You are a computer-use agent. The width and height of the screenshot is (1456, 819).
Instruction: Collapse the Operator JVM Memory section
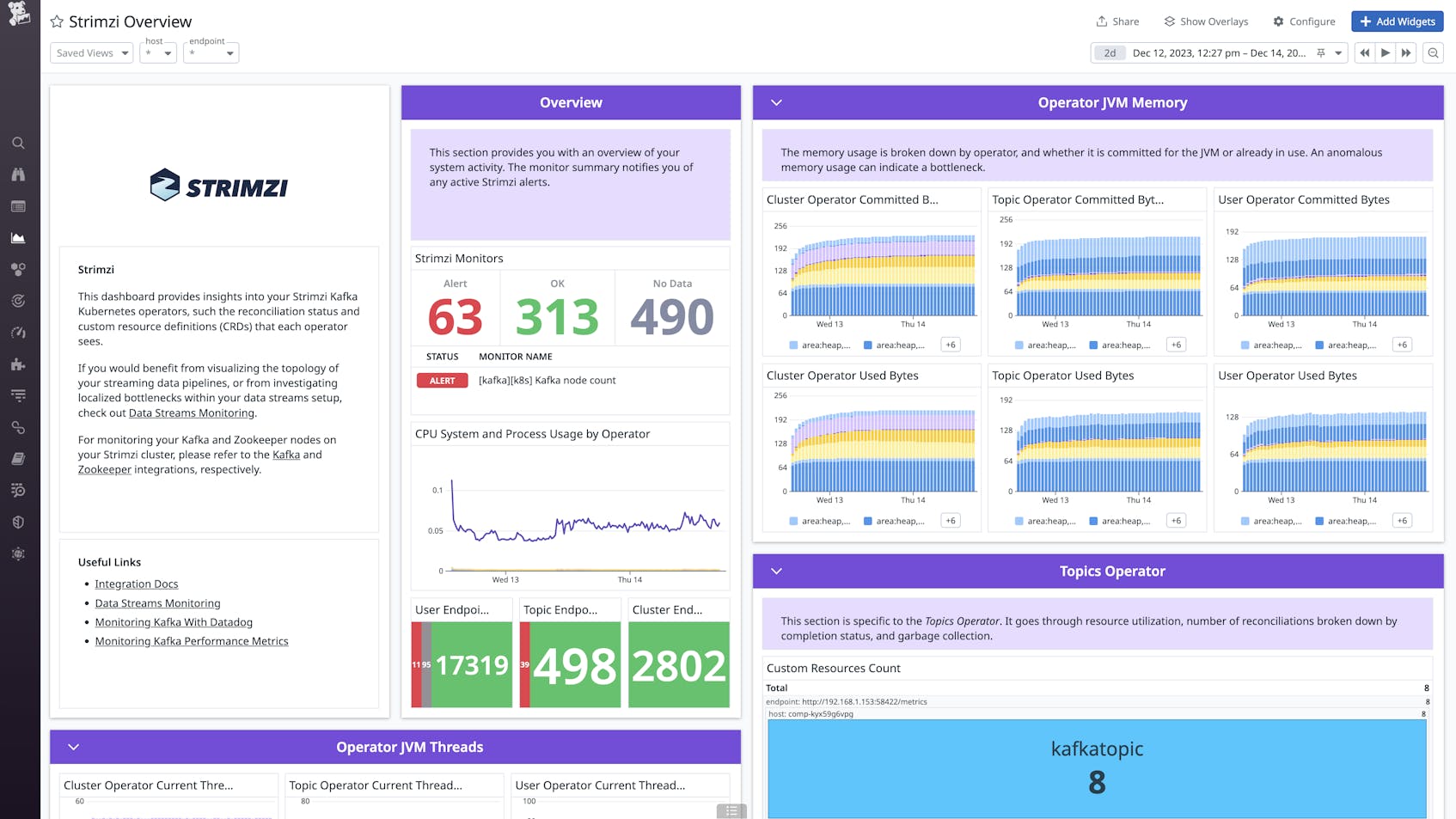pos(776,102)
